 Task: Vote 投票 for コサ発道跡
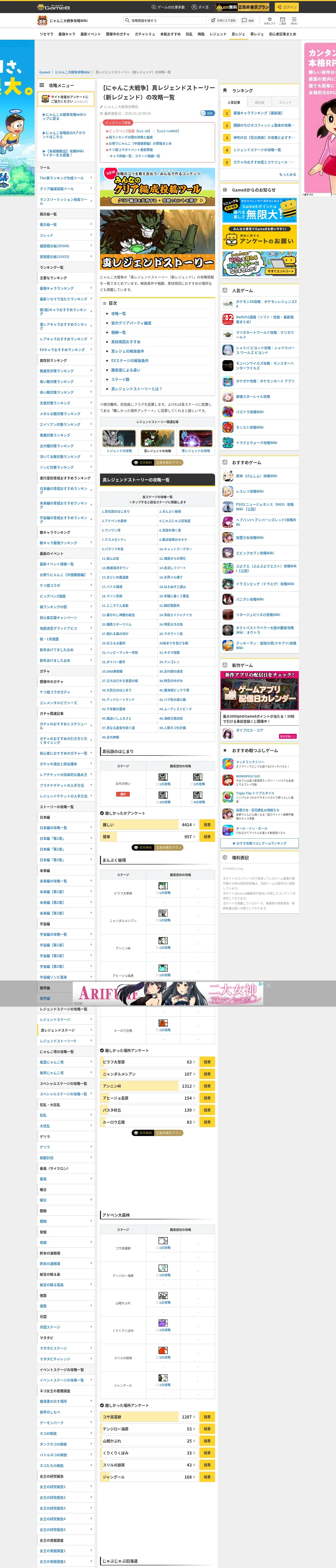[x=207, y=1417]
